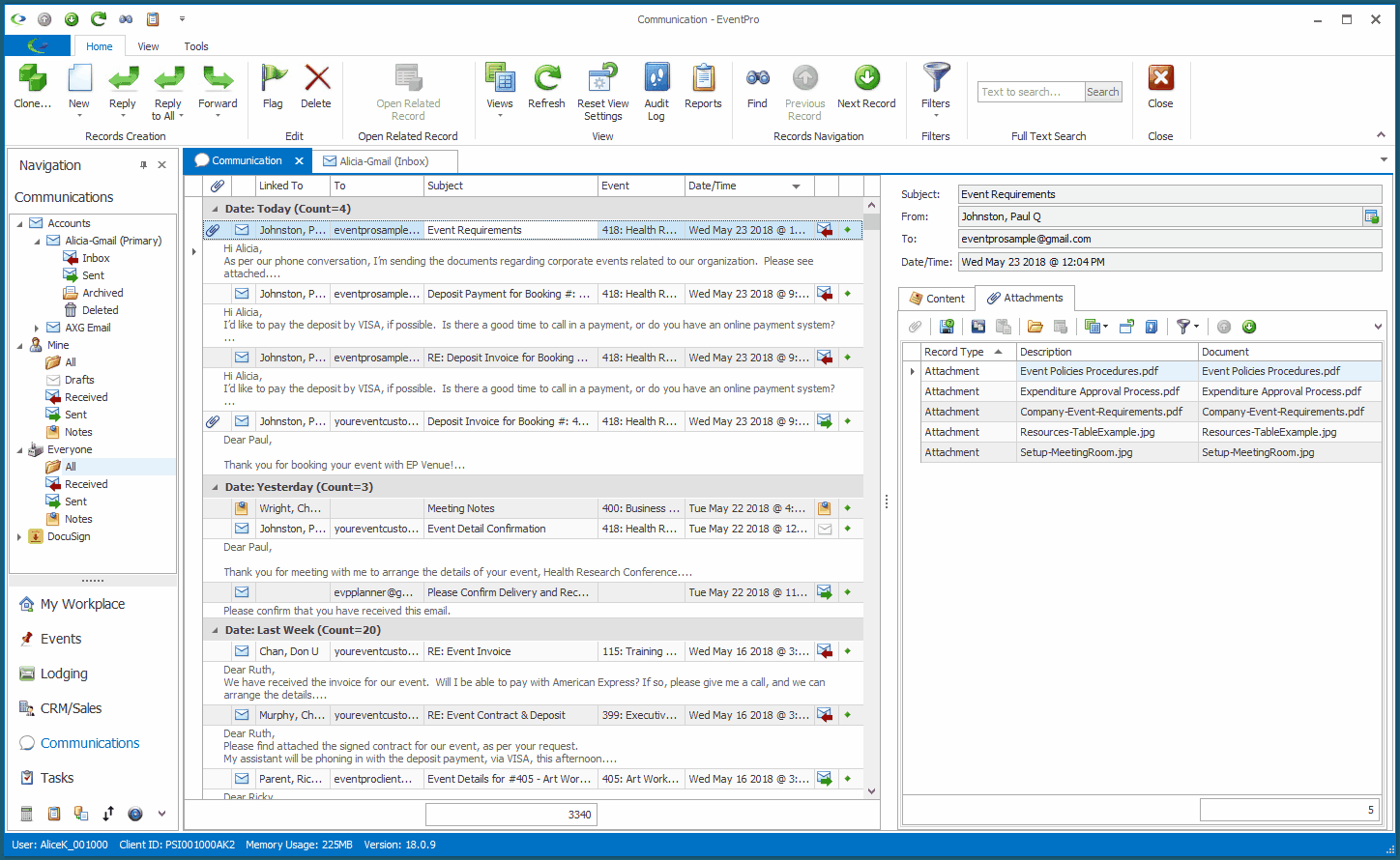This screenshot has height=860, width=1400.
Task: Click the Search button
Action: [1103, 92]
